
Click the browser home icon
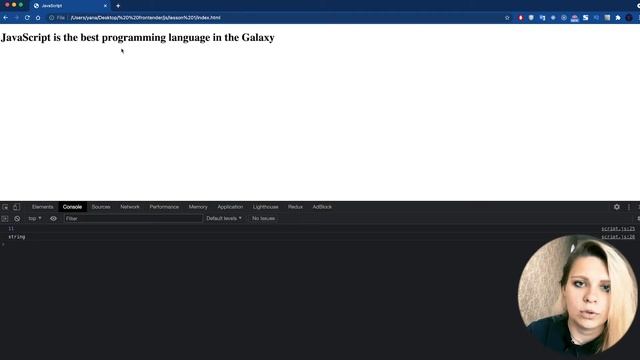(x=38, y=18)
